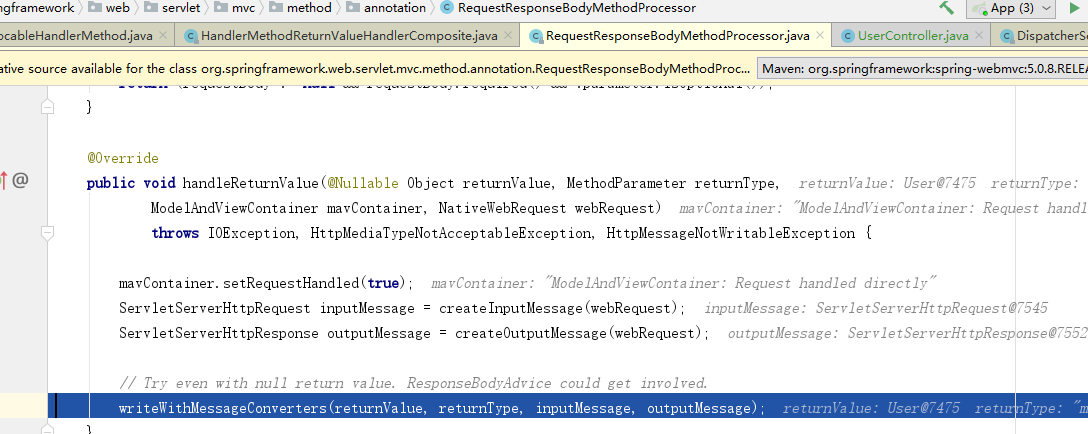Click the Maven spring-webmvc source banner
The height and width of the screenshot is (434, 1088).
(x=922, y=69)
